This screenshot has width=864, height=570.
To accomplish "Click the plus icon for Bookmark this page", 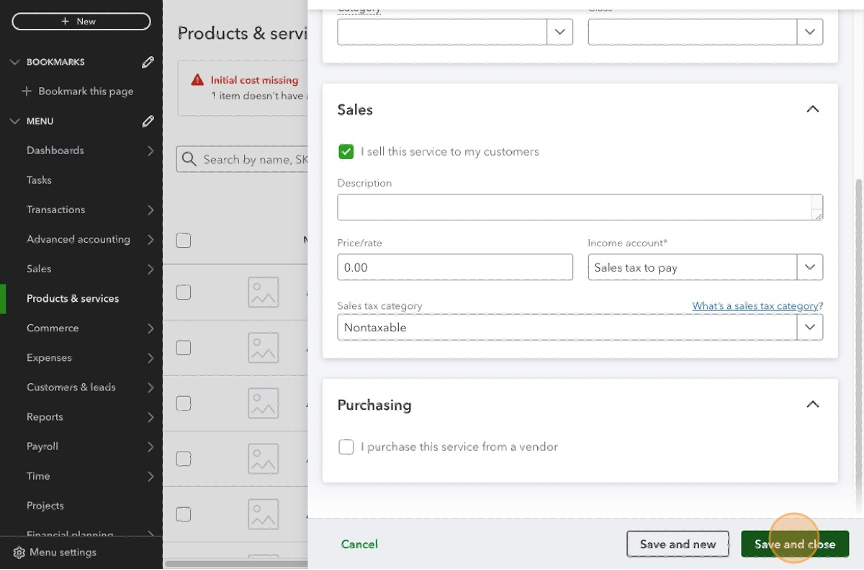I will point(27,91).
